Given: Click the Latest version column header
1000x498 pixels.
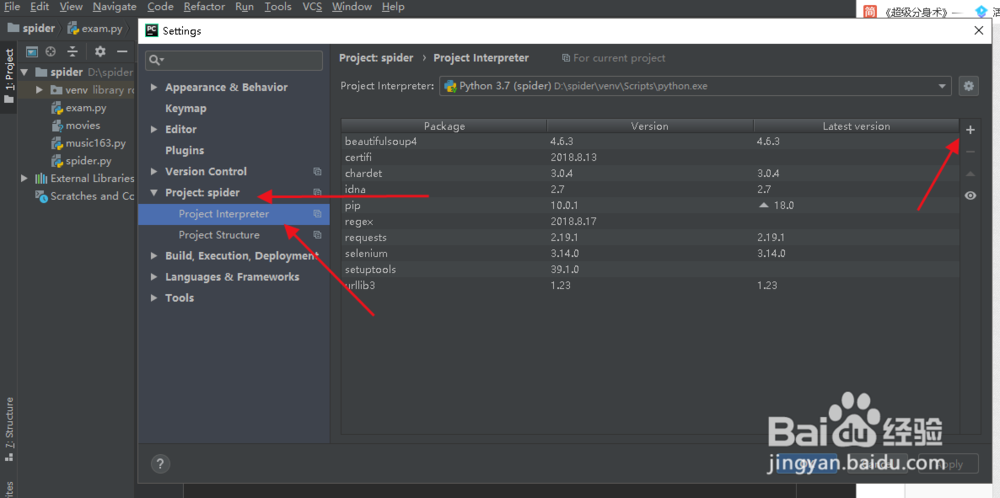Looking at the screenshot, I should pyautogui.click(x=856, y=126).
